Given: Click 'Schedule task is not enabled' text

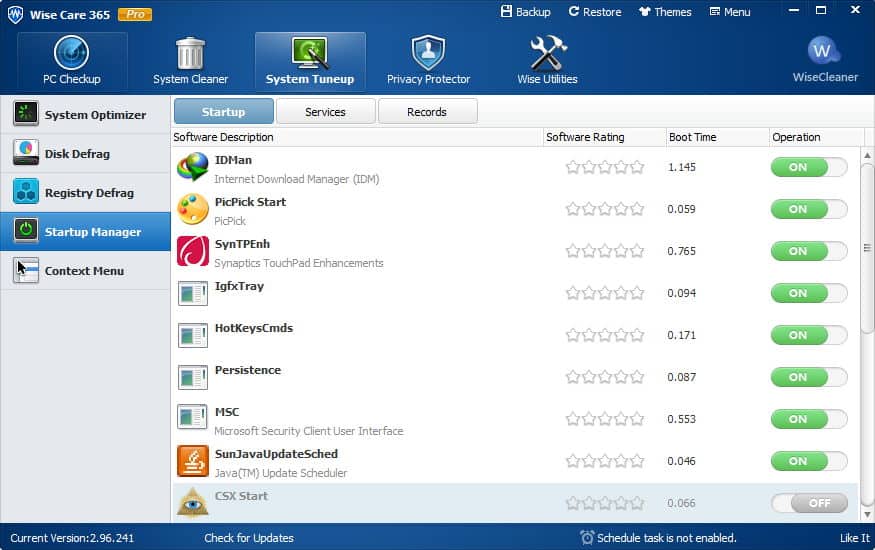Looking at the screenshot, I should (667, 538).
